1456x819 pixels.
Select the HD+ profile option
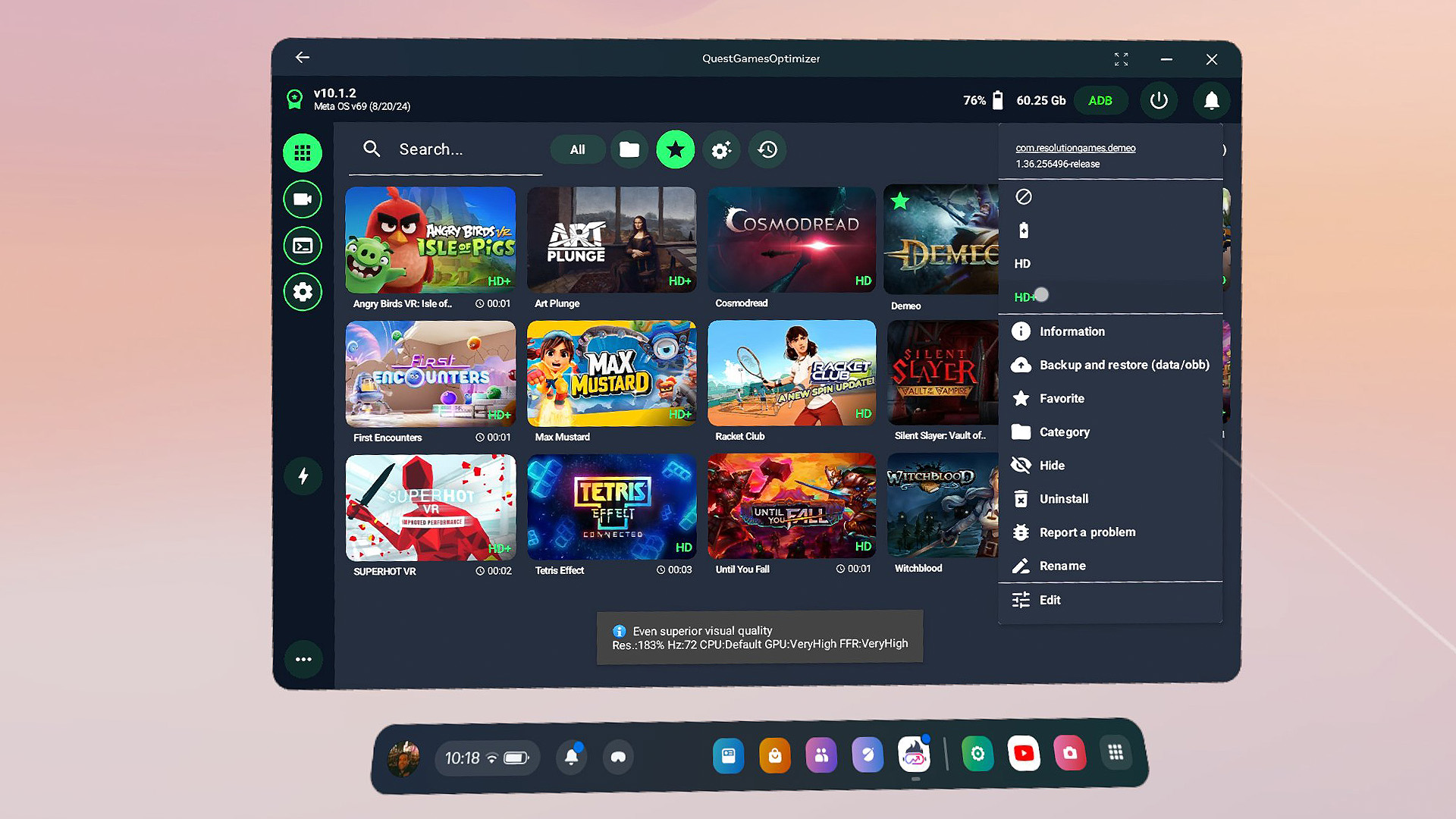(1025, 297)
